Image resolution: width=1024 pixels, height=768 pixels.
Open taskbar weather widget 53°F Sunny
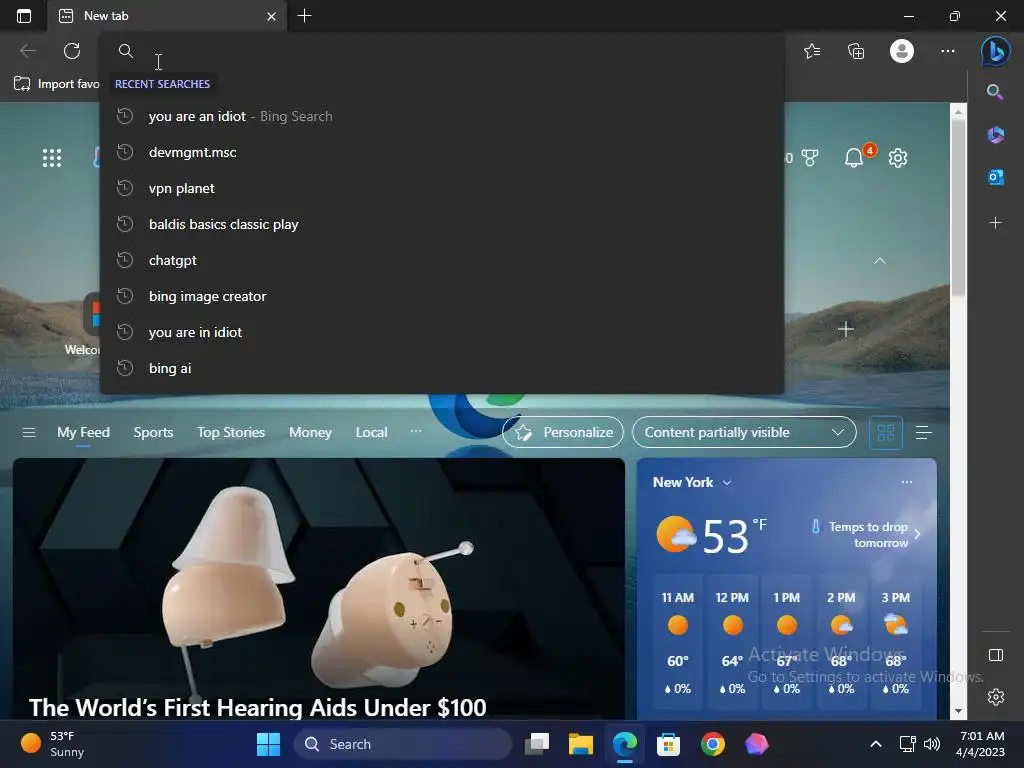point(52,744)
